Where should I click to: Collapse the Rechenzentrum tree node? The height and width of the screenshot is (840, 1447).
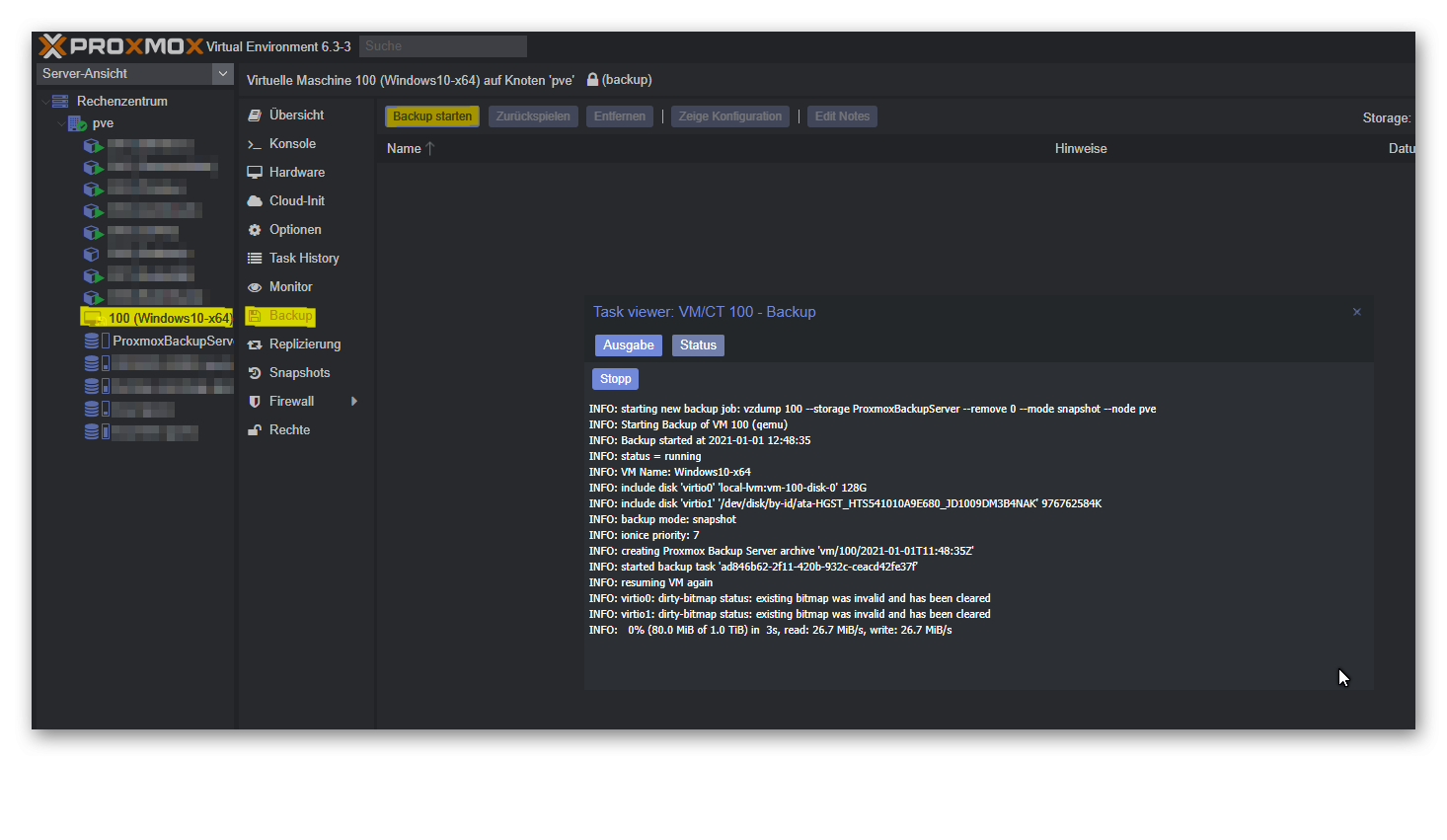[44, 102]
